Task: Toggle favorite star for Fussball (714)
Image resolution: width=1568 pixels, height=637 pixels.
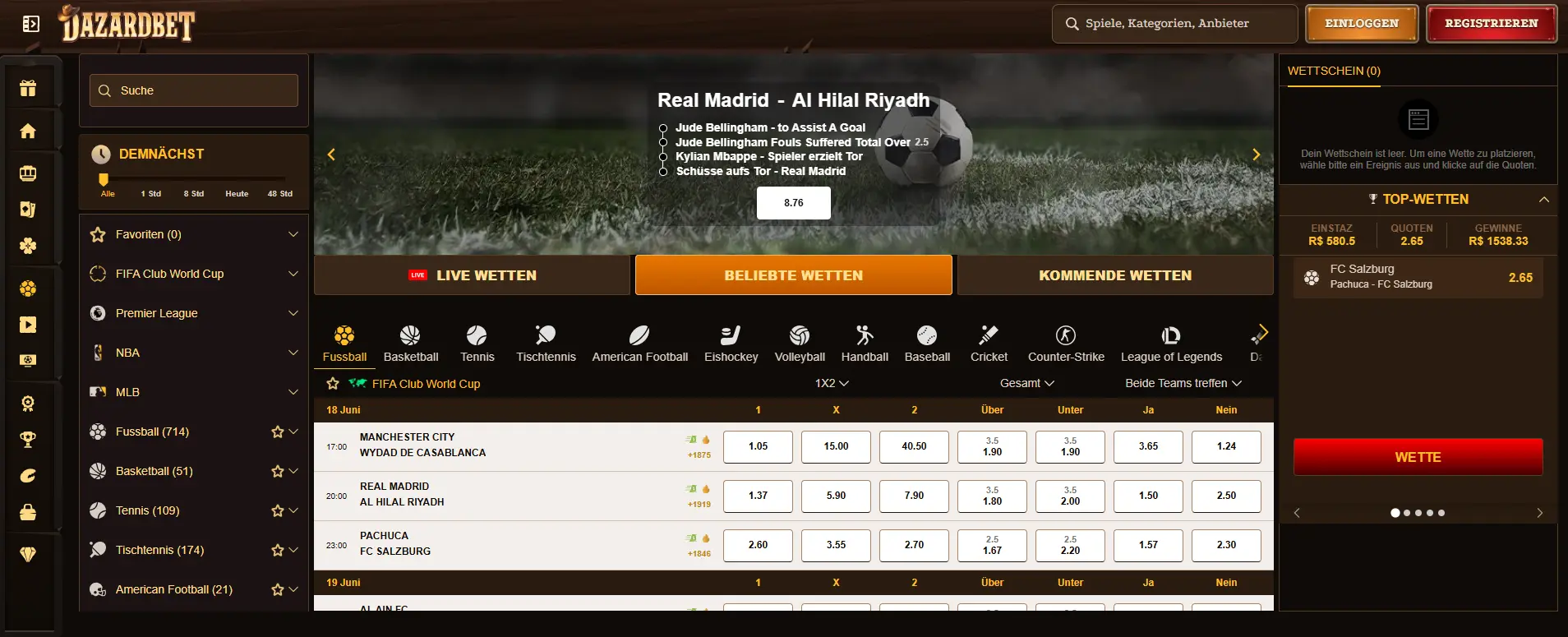Action: 278,432
